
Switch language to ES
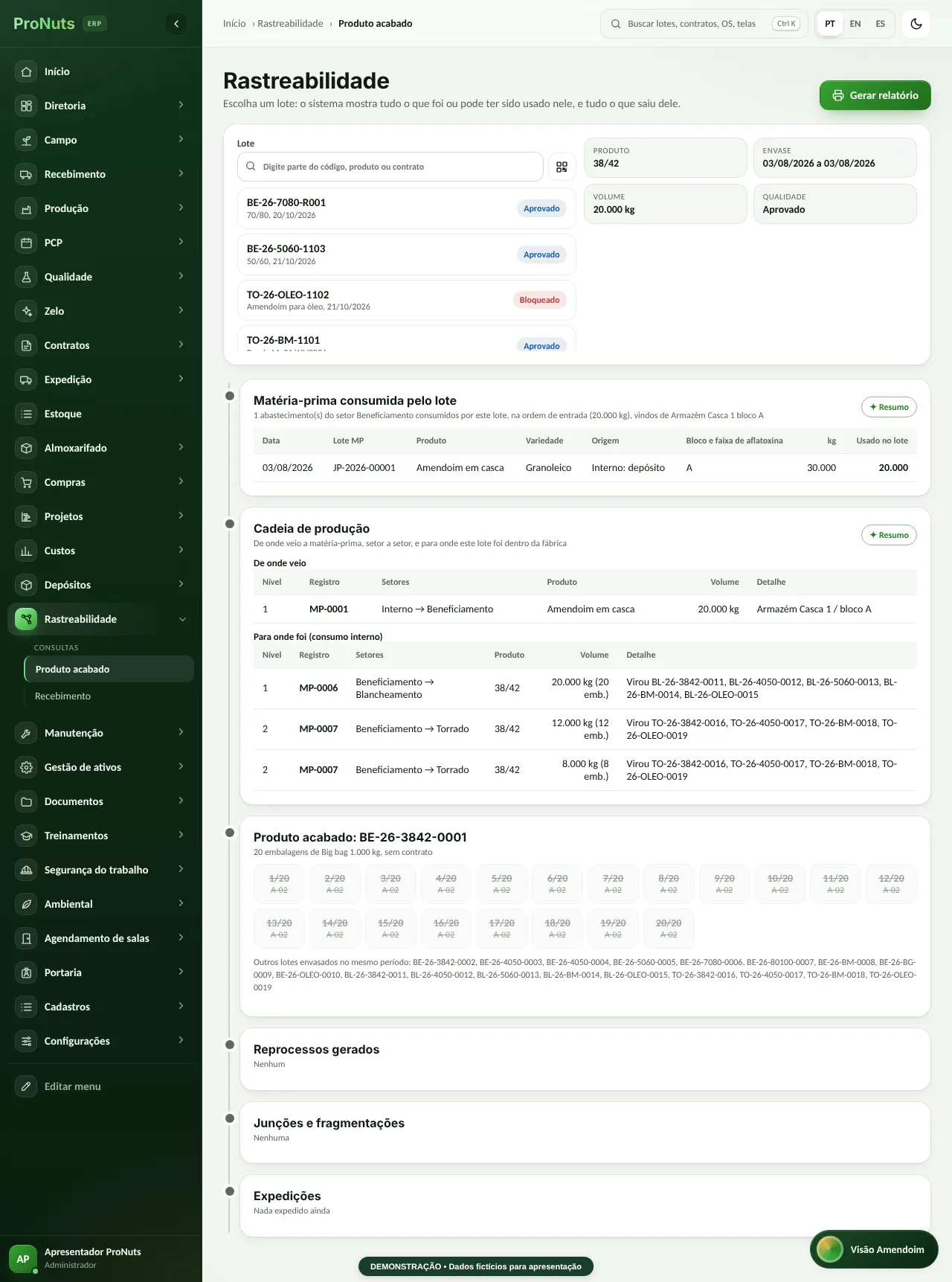pyautogui.click(x=881, y=24)
